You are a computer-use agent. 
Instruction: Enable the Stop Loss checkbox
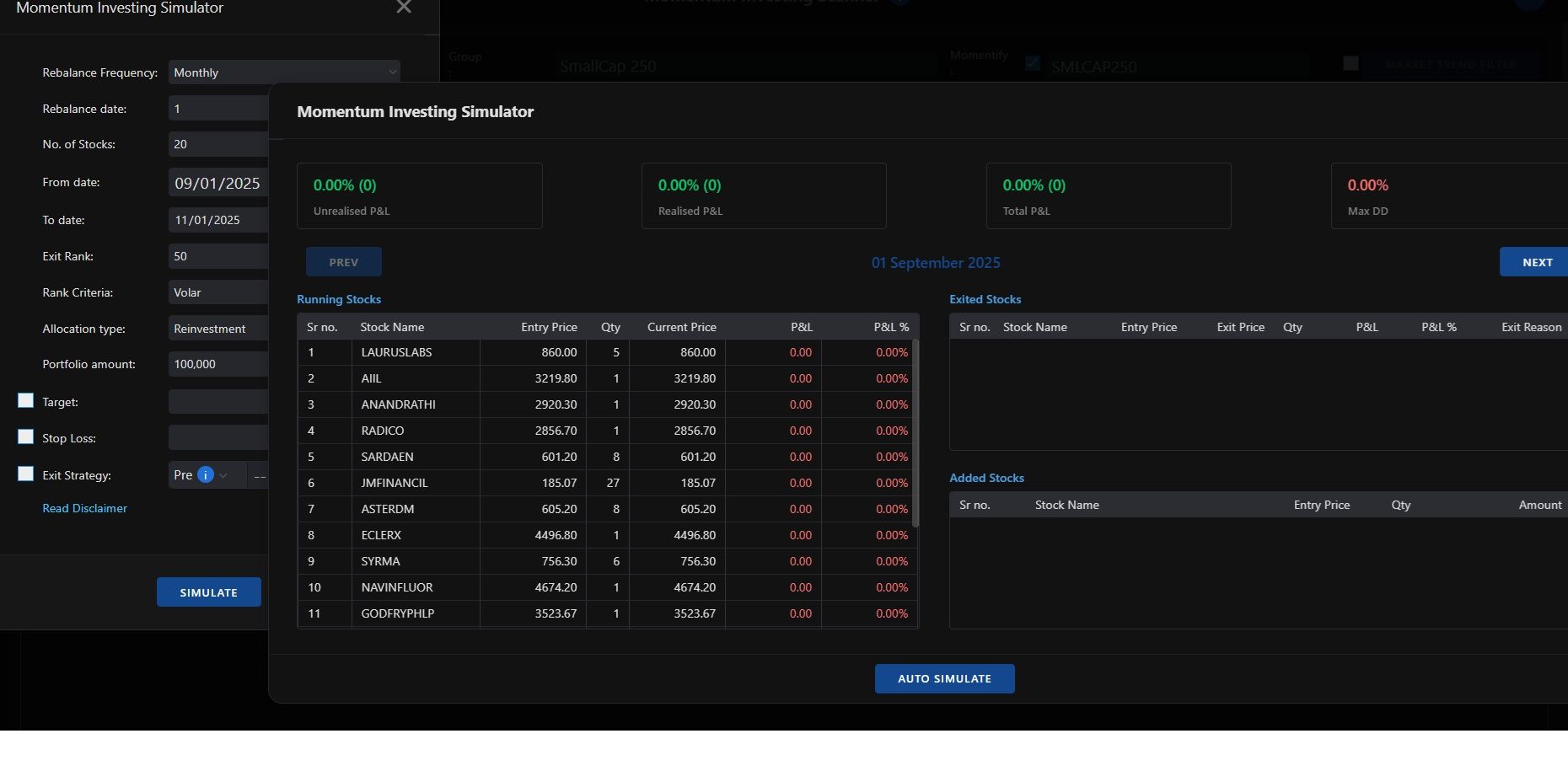[26, 437]
